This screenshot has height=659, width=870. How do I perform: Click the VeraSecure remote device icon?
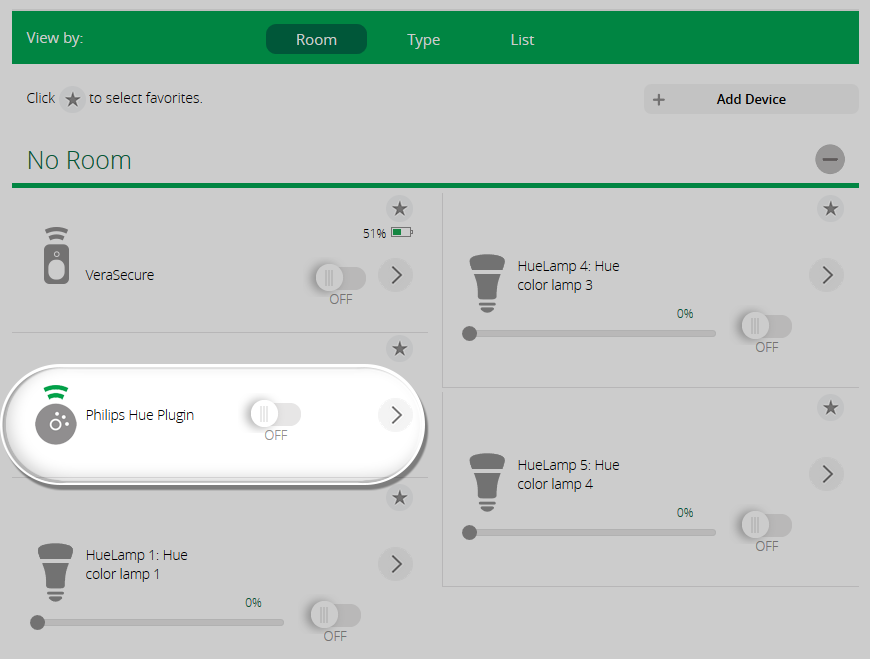(56, 256)
